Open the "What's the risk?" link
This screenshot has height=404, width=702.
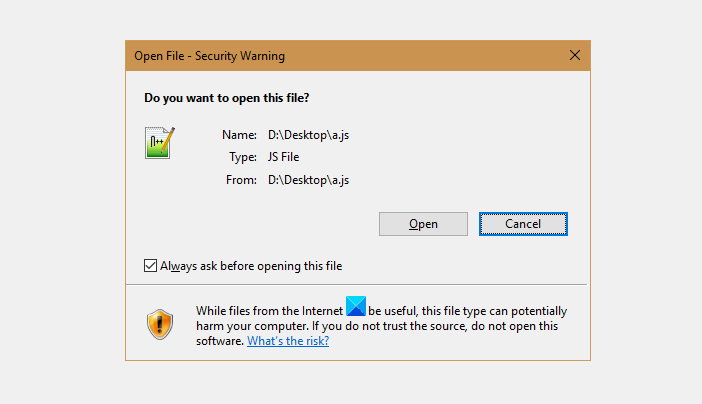point(288,341)
